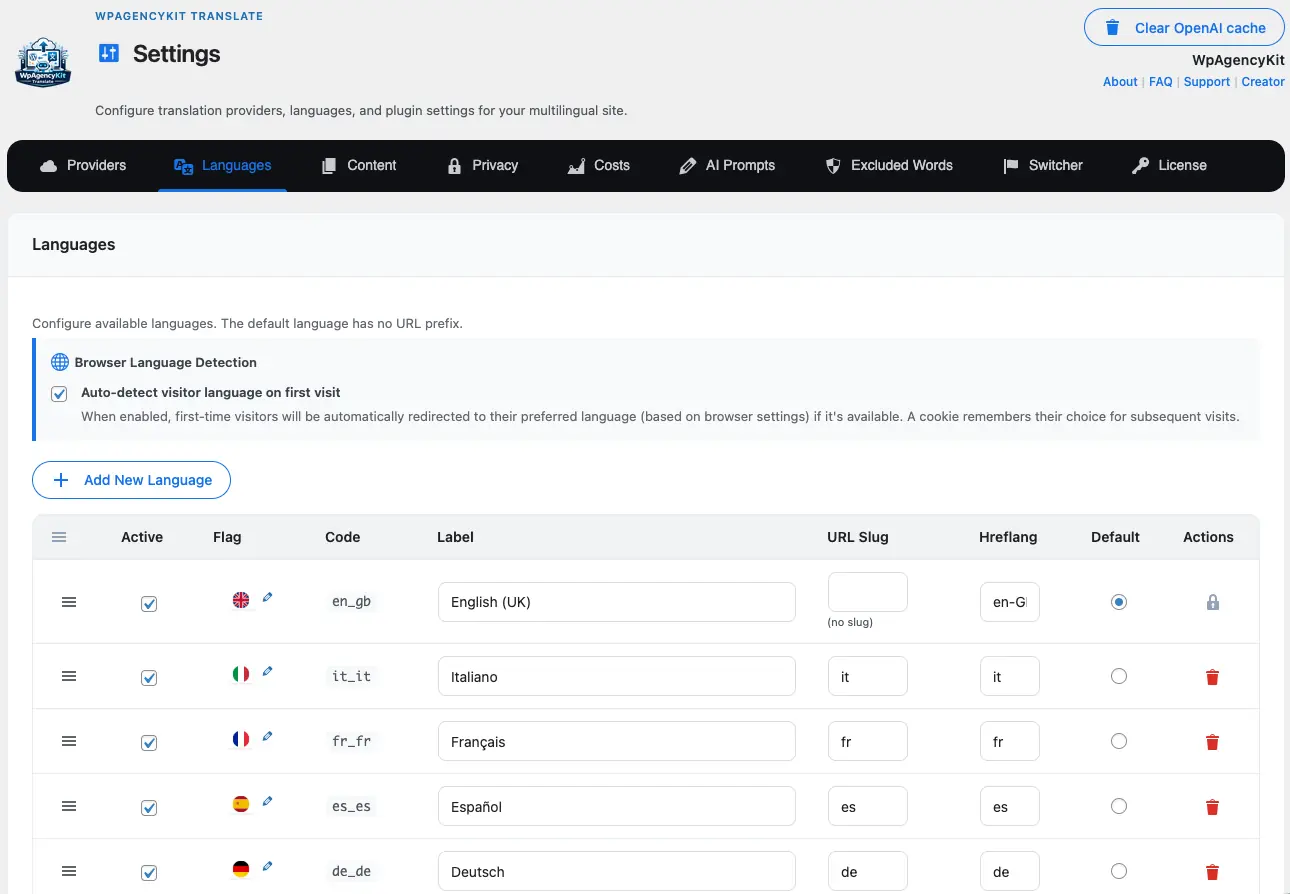The height and width of the screenshot is (894, 1290).
Task: Select the English (UK) default radio button
Action: (1119, 602)
